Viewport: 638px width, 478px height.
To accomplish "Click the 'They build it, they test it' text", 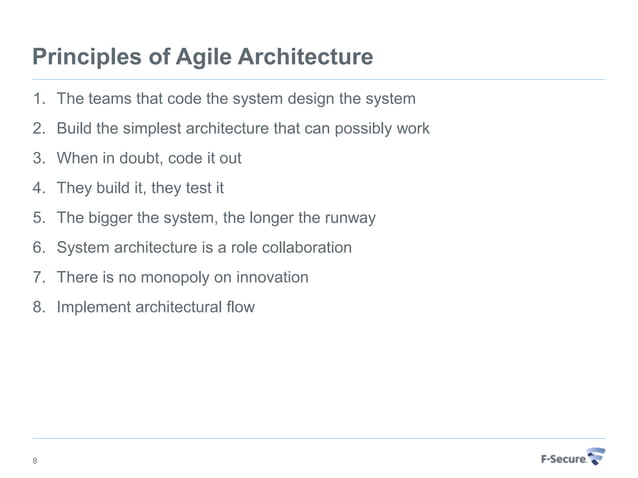I will point(140,188).
